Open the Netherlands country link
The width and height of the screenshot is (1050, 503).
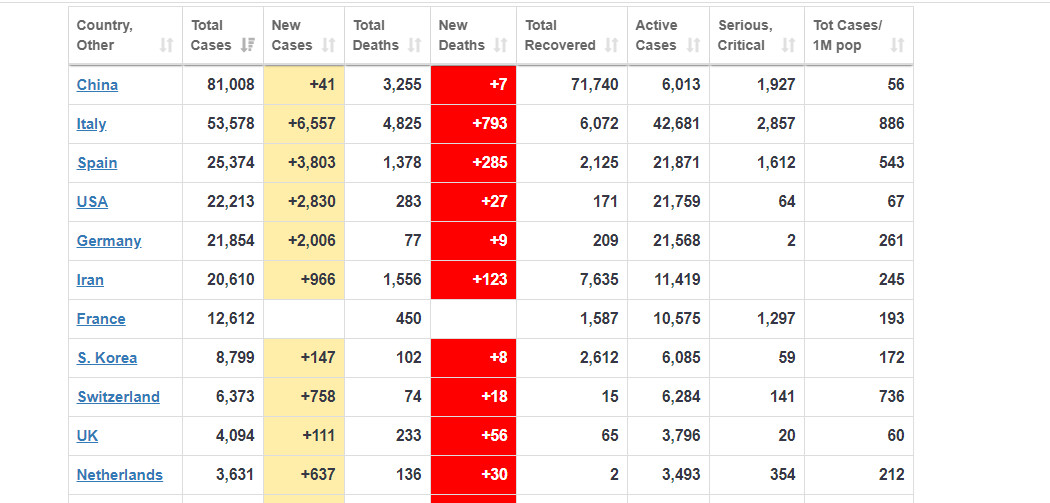[120, 475]
